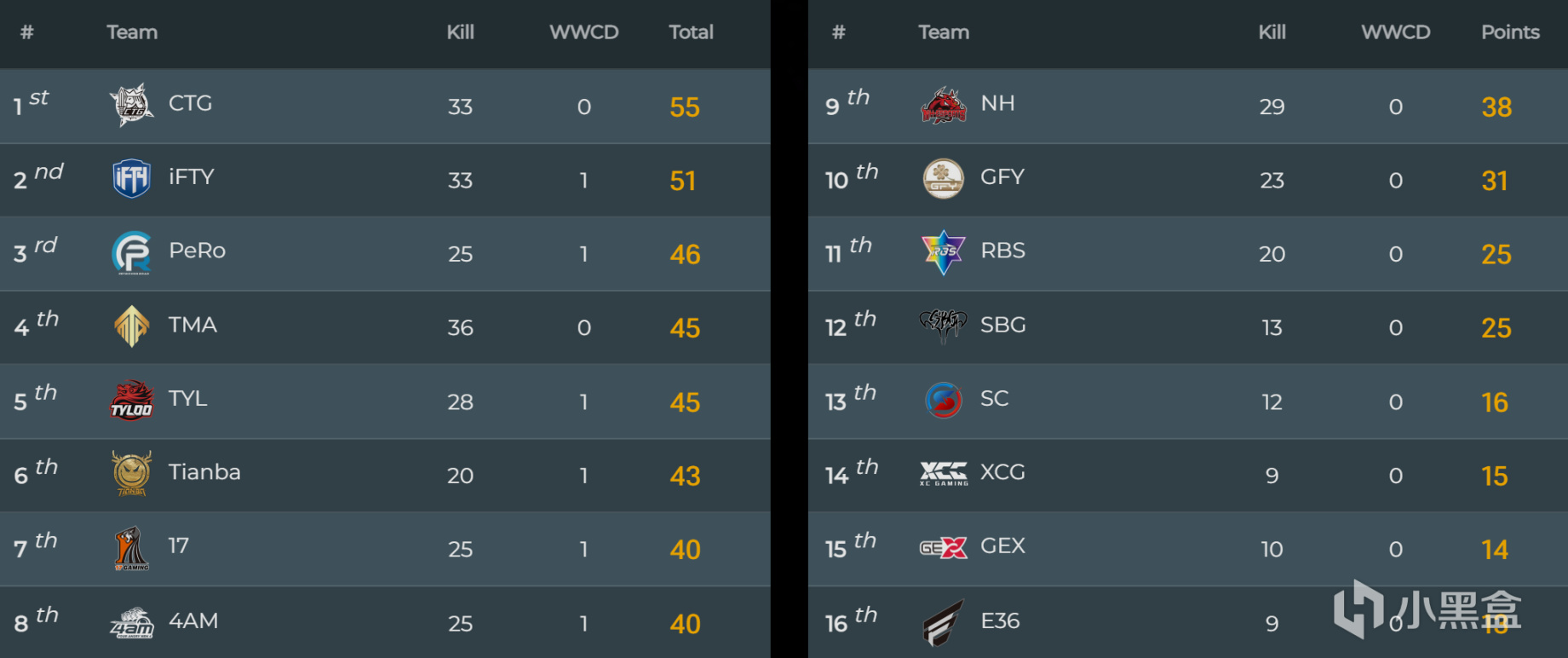The height and width of the screenshot is (658, 1568).
Task: Click the PeRo team logo
Action: tap(131, 253)
